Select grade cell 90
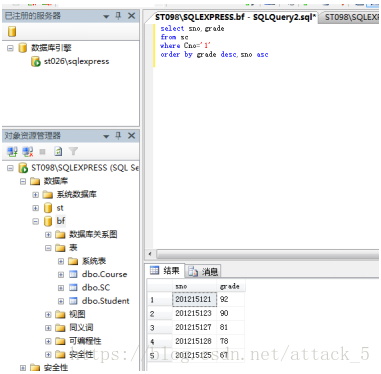The height and width of the screenshot is (374, 381). [x=231, y=313]
